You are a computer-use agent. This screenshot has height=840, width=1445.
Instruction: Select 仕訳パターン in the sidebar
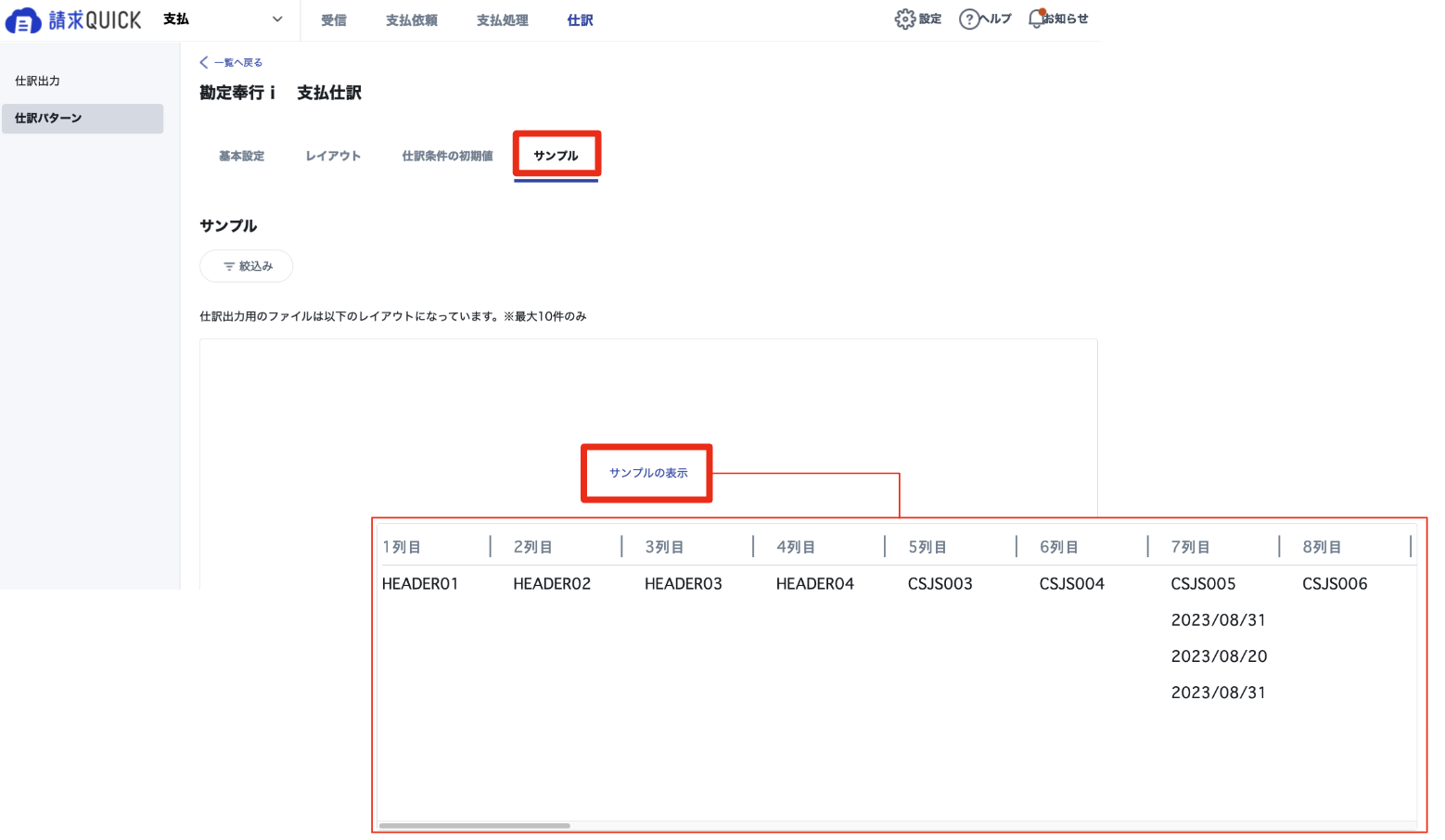pos(83,119)
